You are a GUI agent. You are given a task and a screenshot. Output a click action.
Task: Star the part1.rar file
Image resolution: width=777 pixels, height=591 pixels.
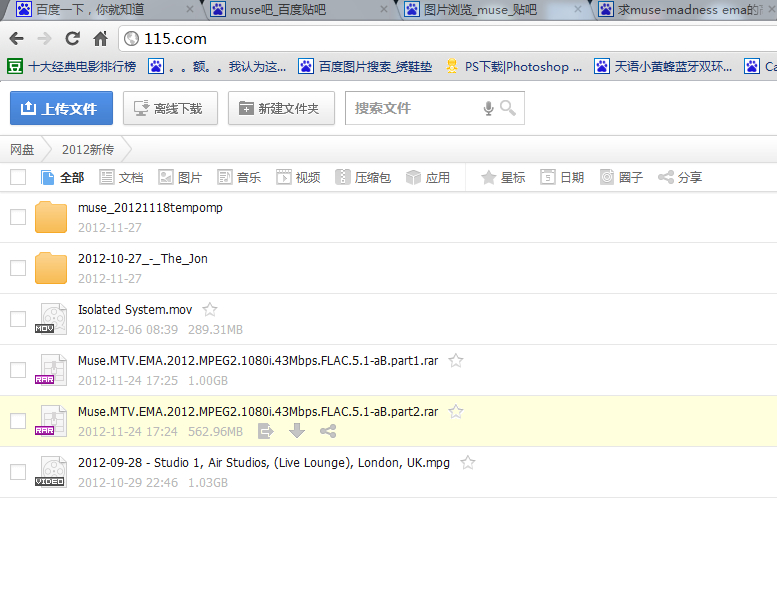(456, 361)
